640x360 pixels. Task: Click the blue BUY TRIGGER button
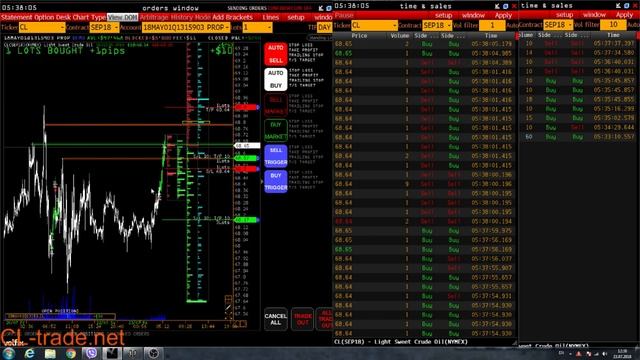(276, 181)
